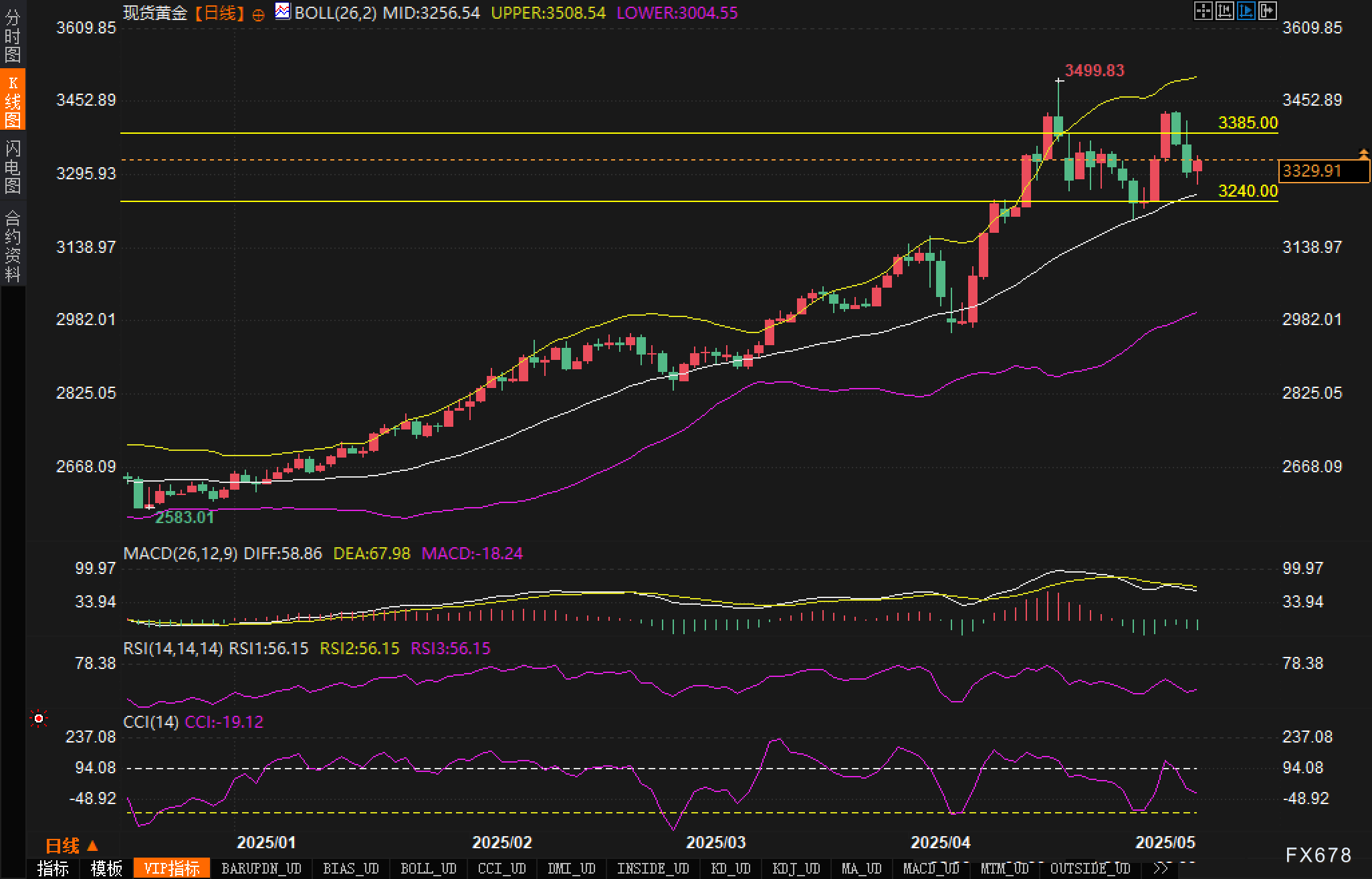1372x879 pixels.
Task: Click the panel expand arrow icon at top right
Action: [x=1267, y=11]
